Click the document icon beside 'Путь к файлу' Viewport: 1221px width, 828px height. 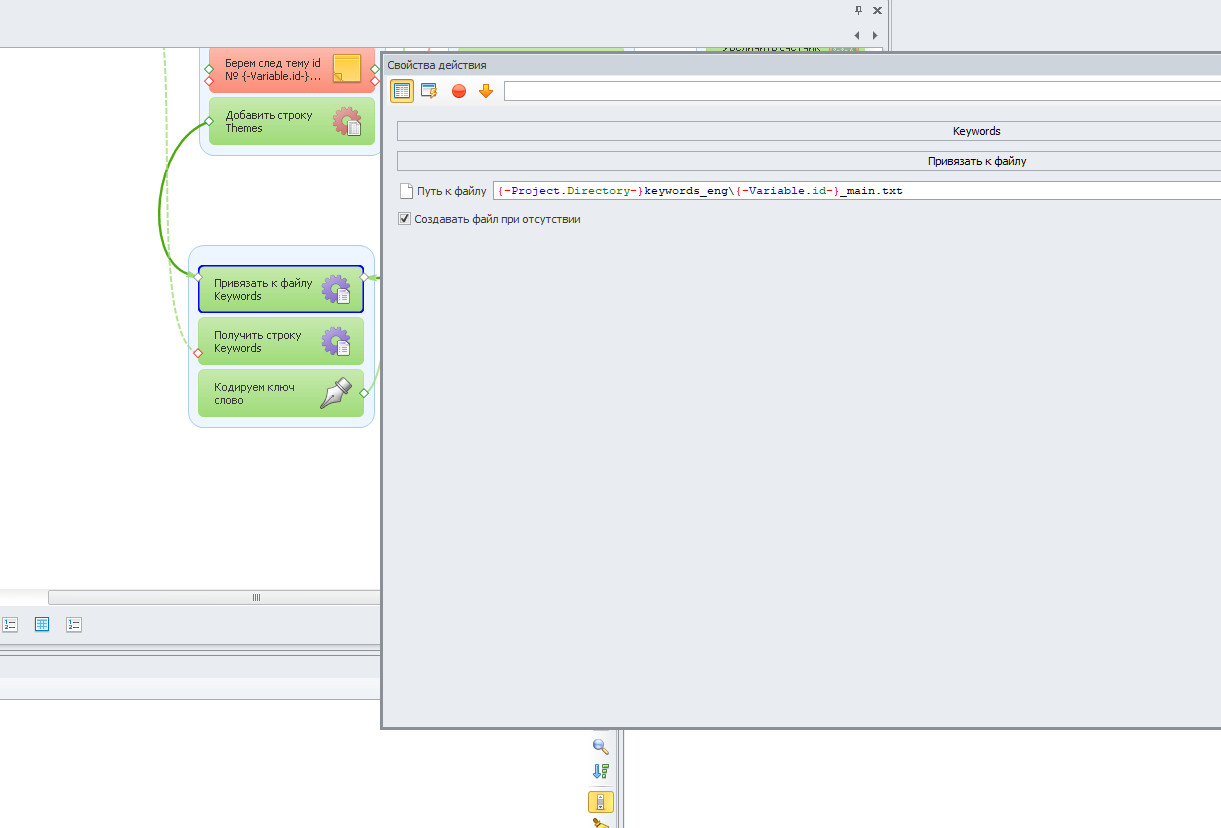(406, 191)
